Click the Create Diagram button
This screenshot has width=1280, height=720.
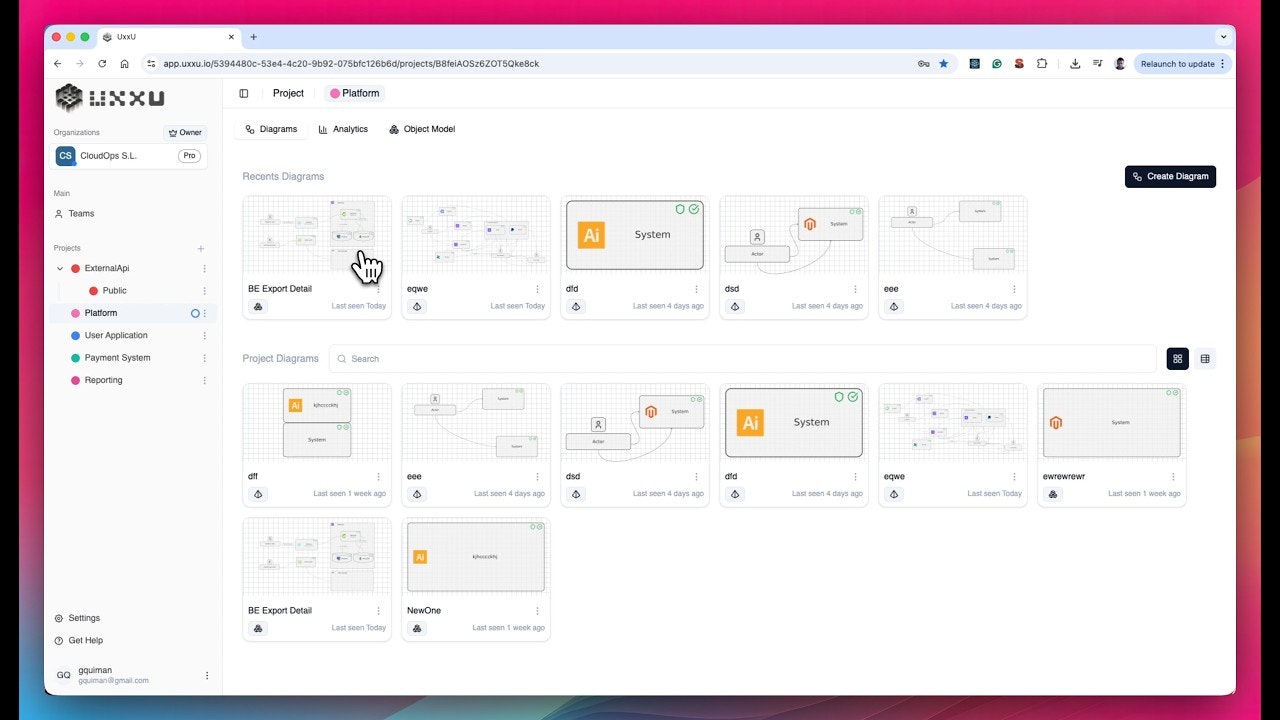tap(1170, 176)
